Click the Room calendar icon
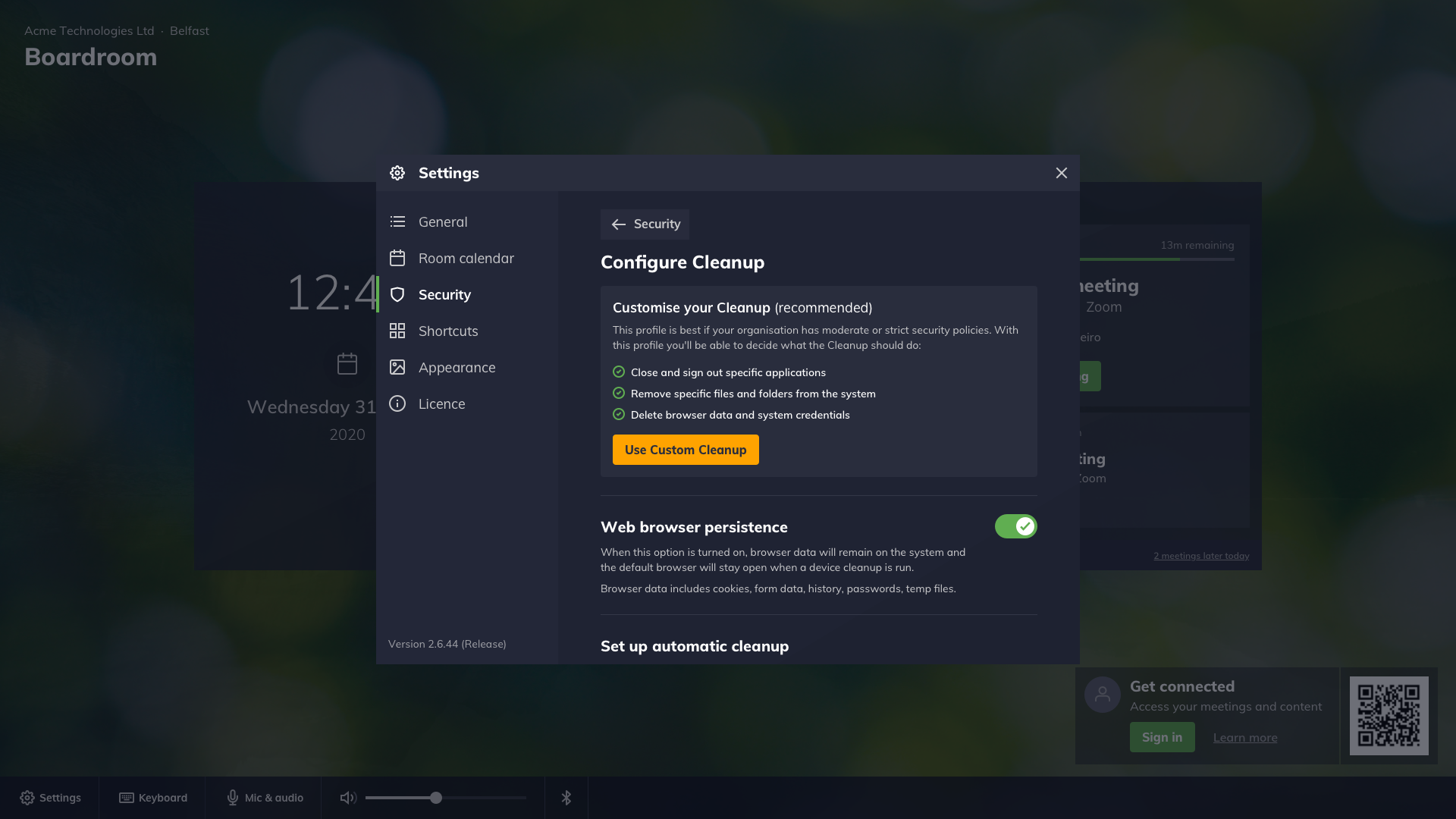The image size is (1456, 819). point(397,258)
